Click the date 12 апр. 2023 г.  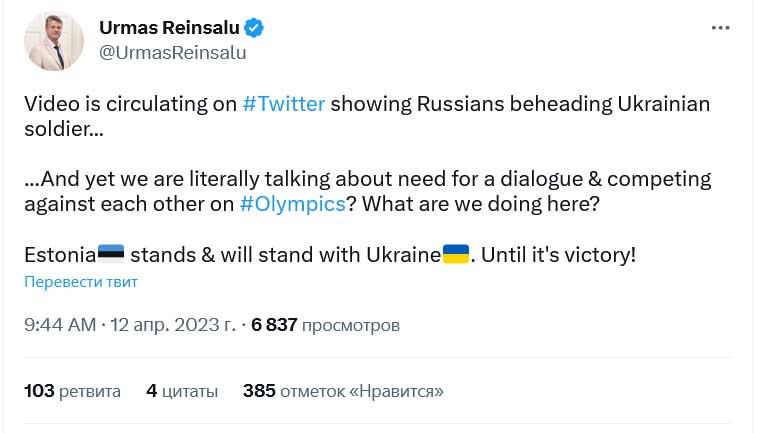click(175, 325)
